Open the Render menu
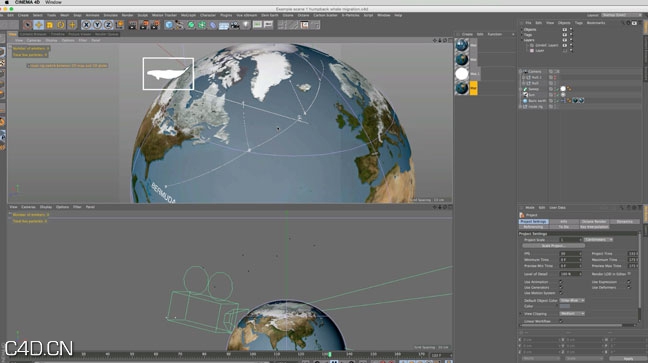Viewport: 648px width, 363px height. point(127,15)
